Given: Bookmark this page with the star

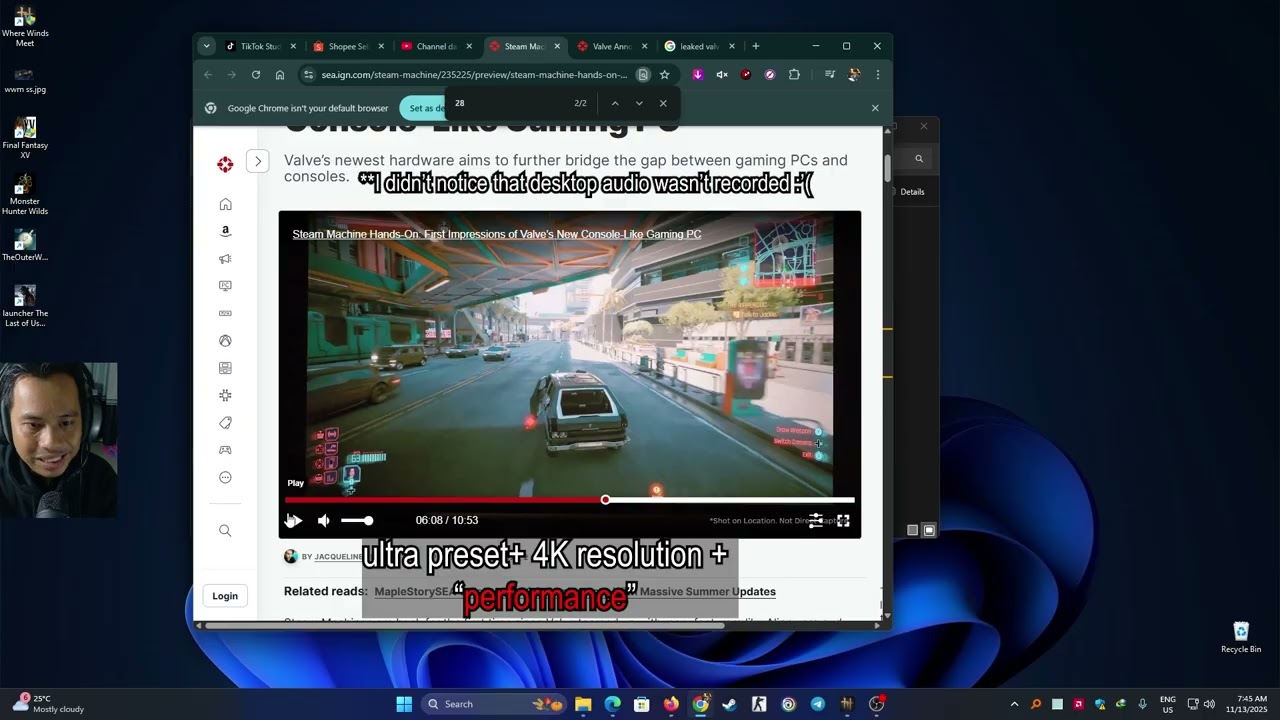Looking at the screenshot, I should (x=664, y=74).
